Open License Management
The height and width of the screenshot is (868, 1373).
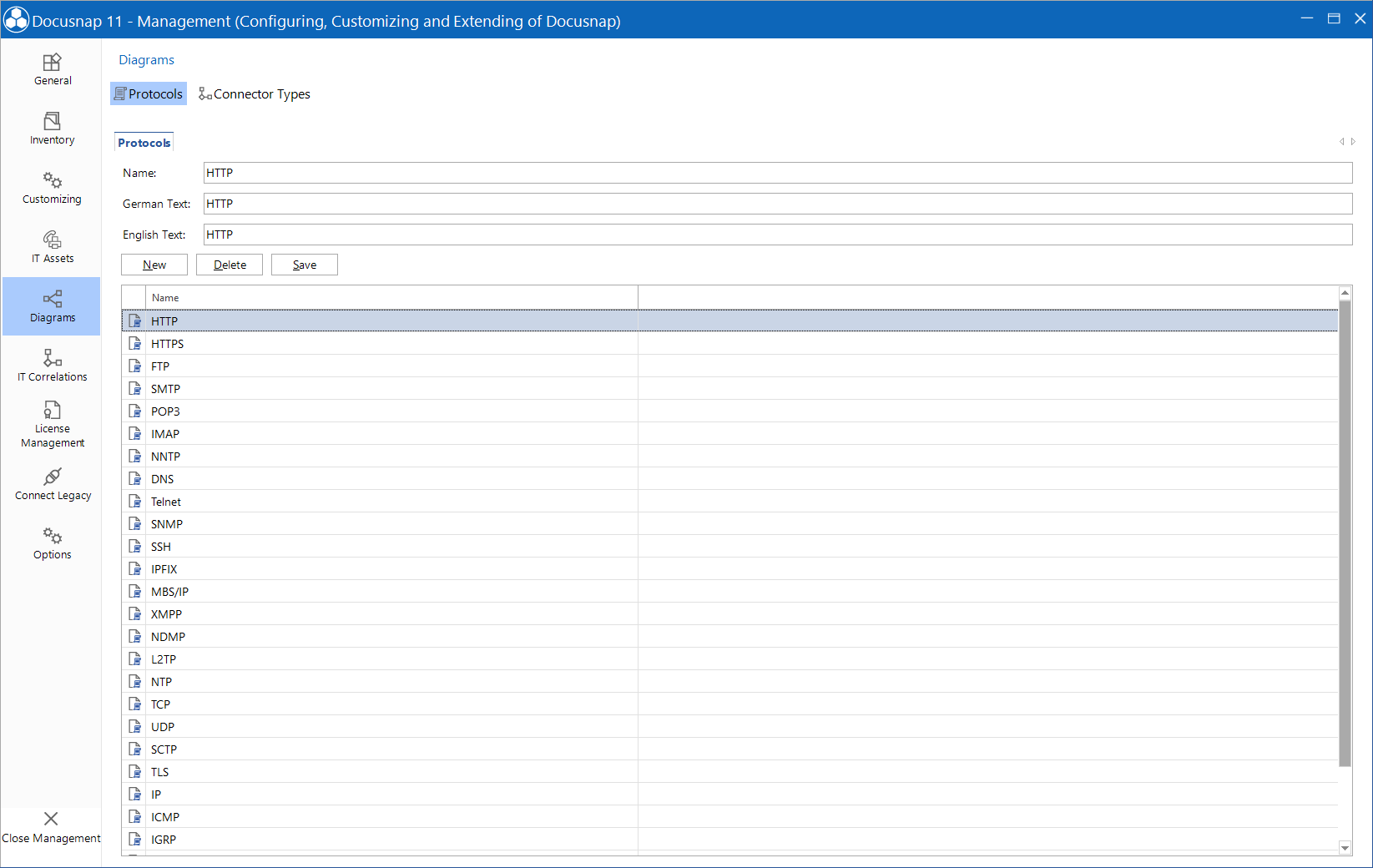click(x=52, y=421)
